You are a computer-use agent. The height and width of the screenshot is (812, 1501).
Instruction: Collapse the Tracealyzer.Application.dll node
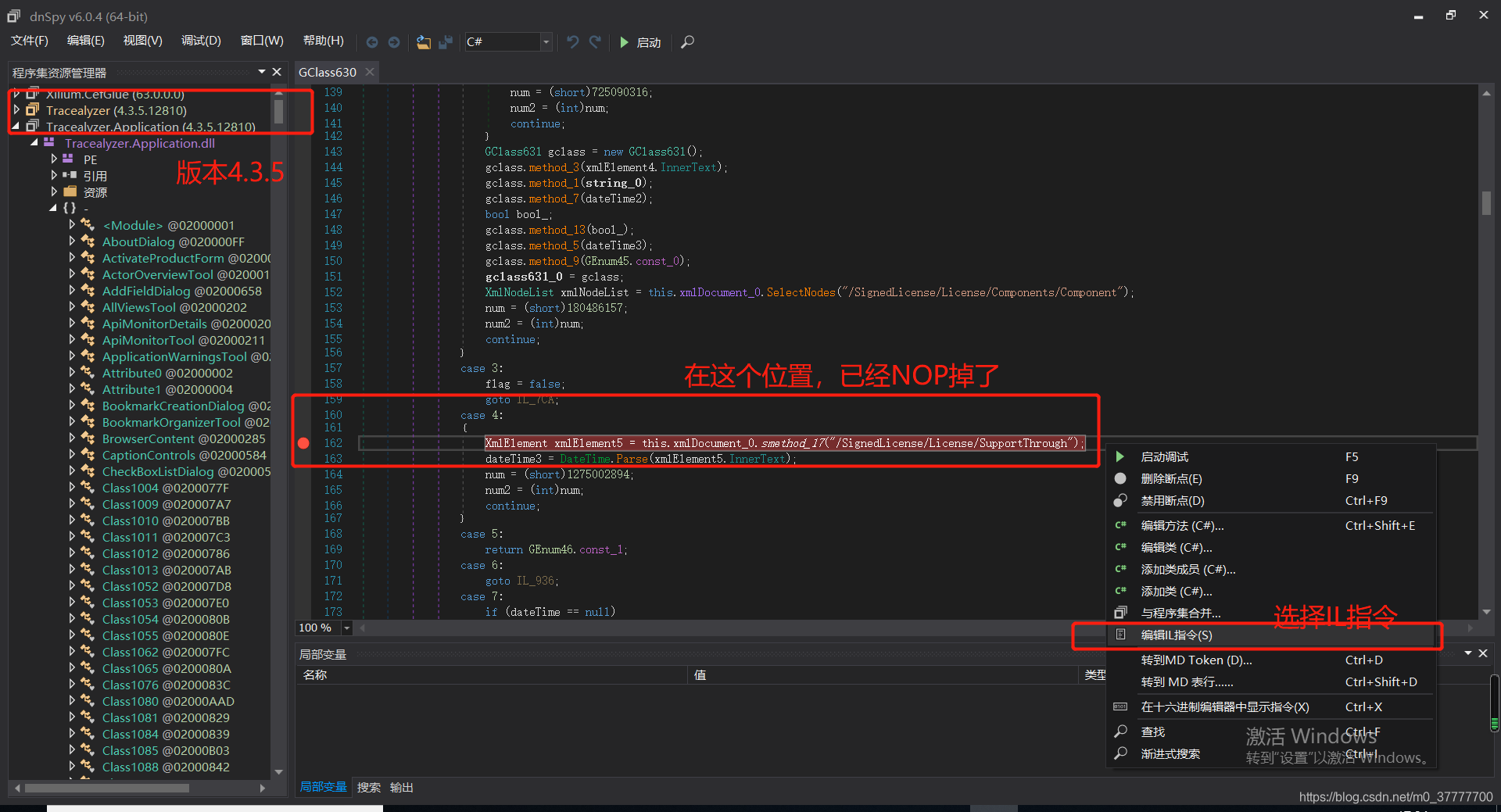click(x=34, y=143)
